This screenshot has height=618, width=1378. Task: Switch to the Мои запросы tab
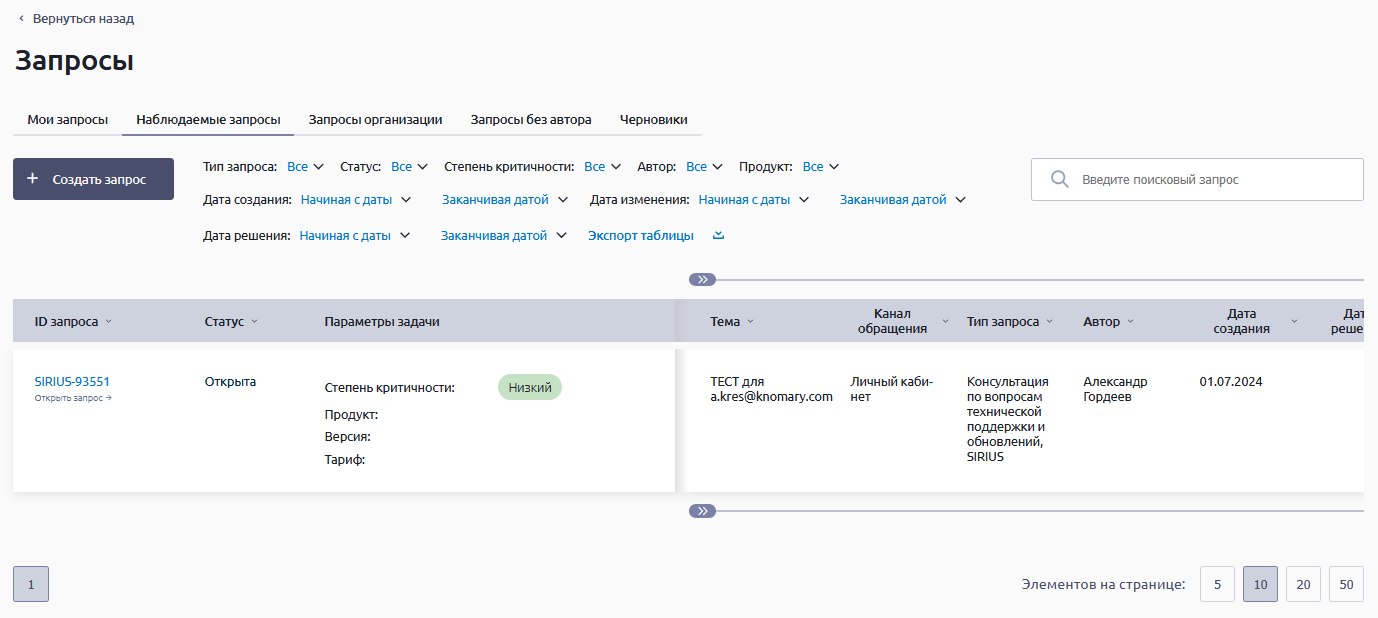tap(67, 120)
